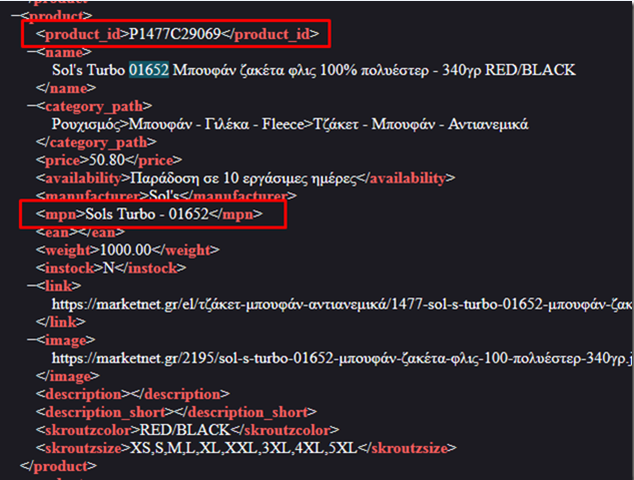Click the closing </category_path> tag
This screenshot has width=634, height=480.
click(96, 142)
